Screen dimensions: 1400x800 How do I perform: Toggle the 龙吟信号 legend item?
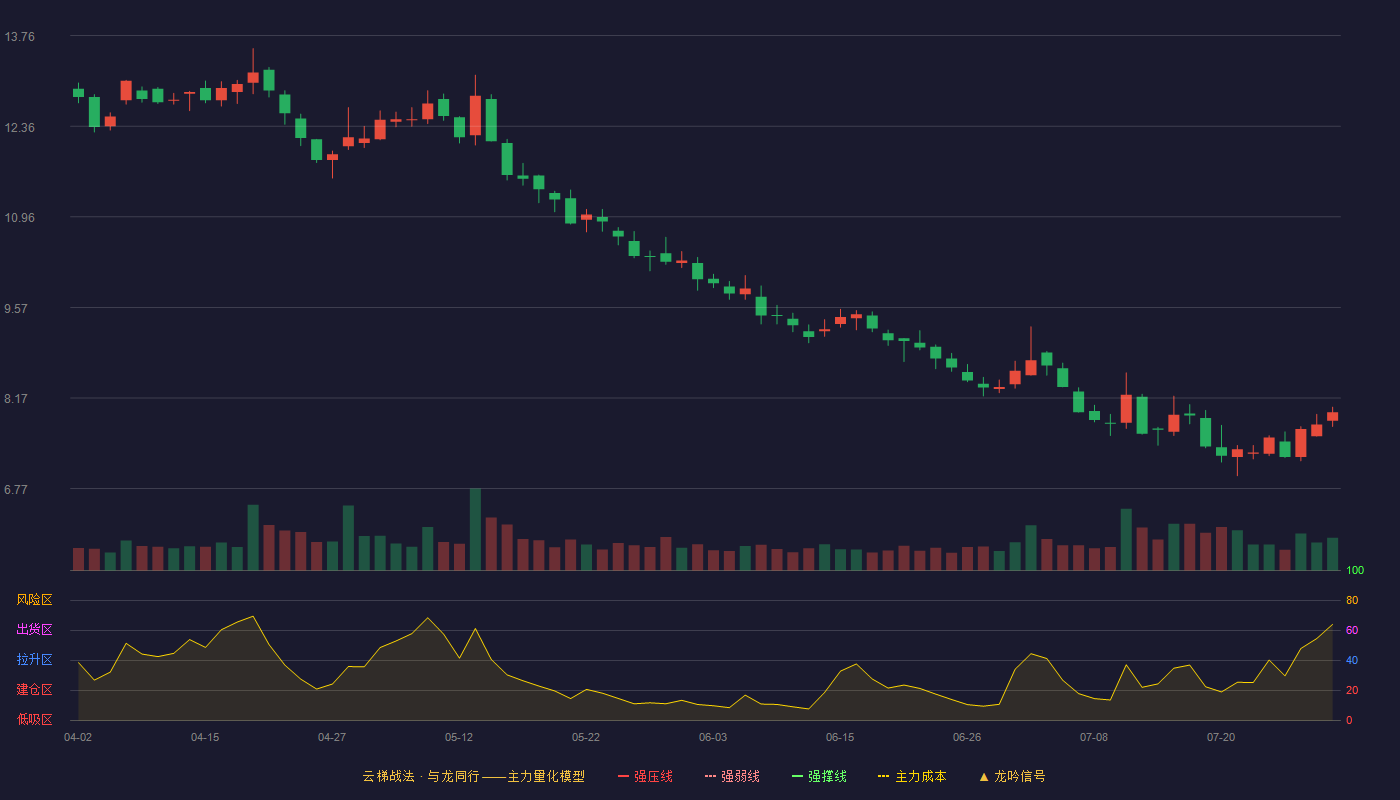[x=1012, y=776]
